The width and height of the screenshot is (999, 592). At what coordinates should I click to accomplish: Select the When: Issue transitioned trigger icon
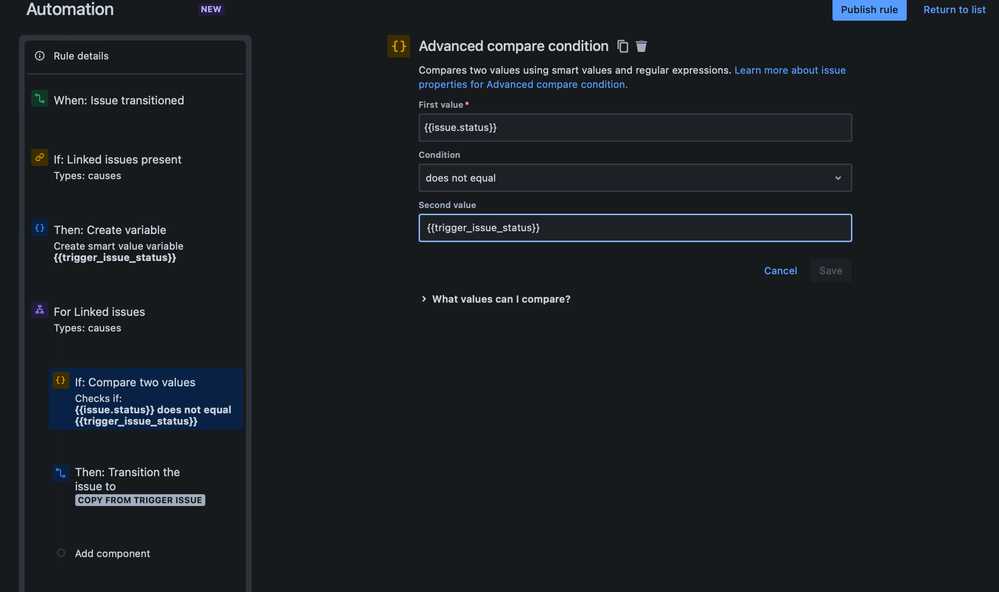[x=40, y=100]
